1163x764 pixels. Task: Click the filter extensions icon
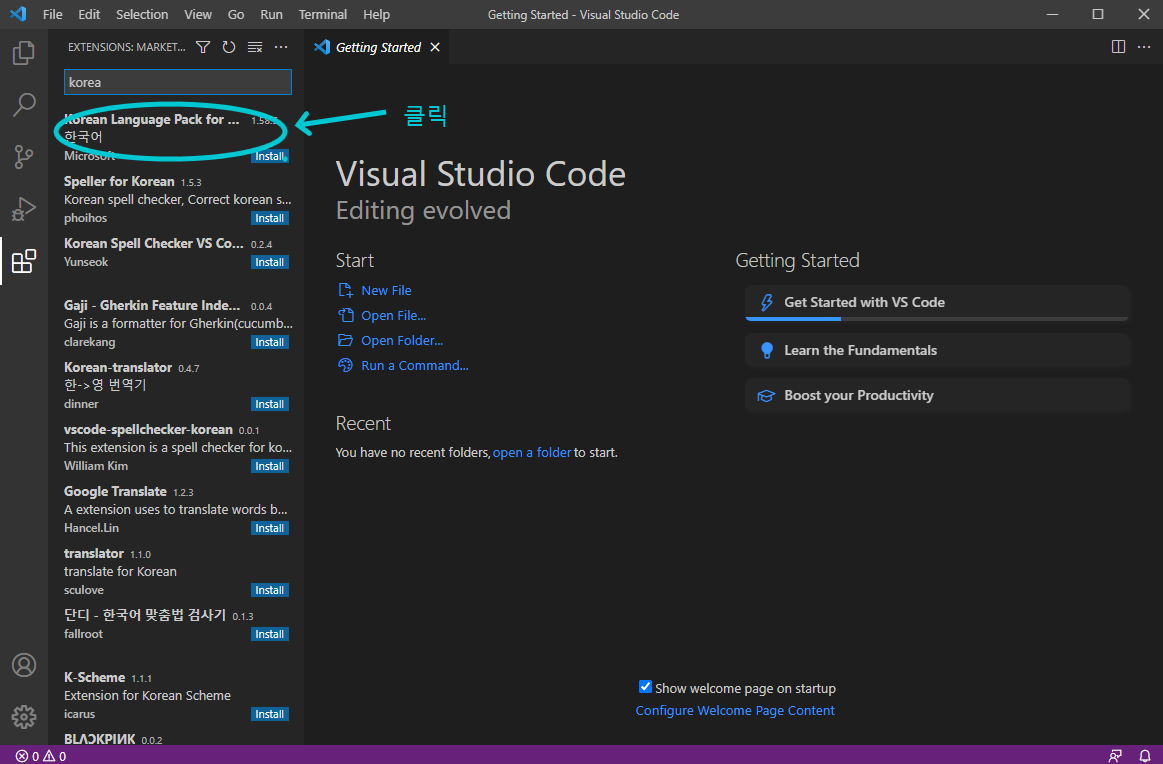pyautogui.click(x=202, y=47)
